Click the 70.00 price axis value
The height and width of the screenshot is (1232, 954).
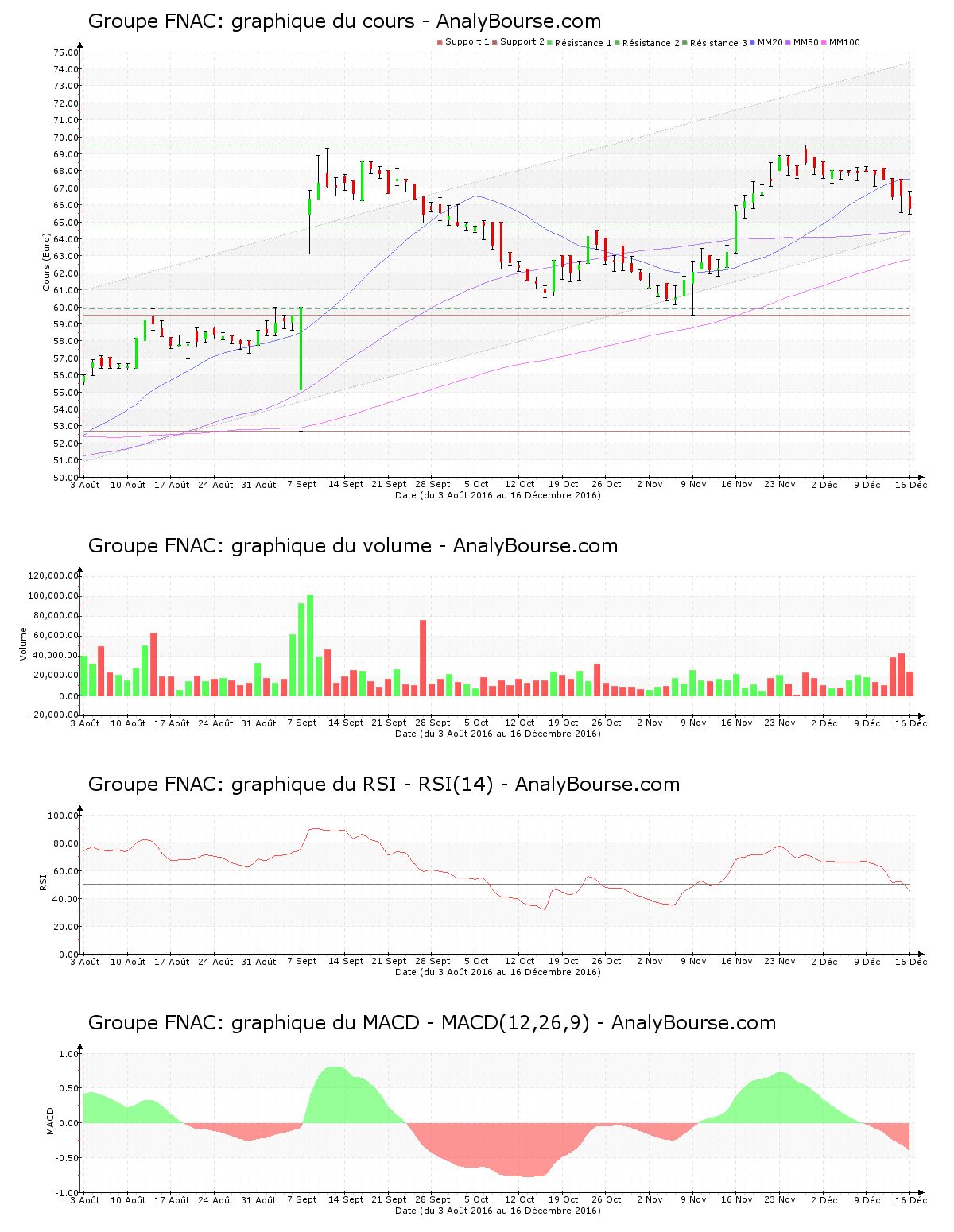(66, 138)
